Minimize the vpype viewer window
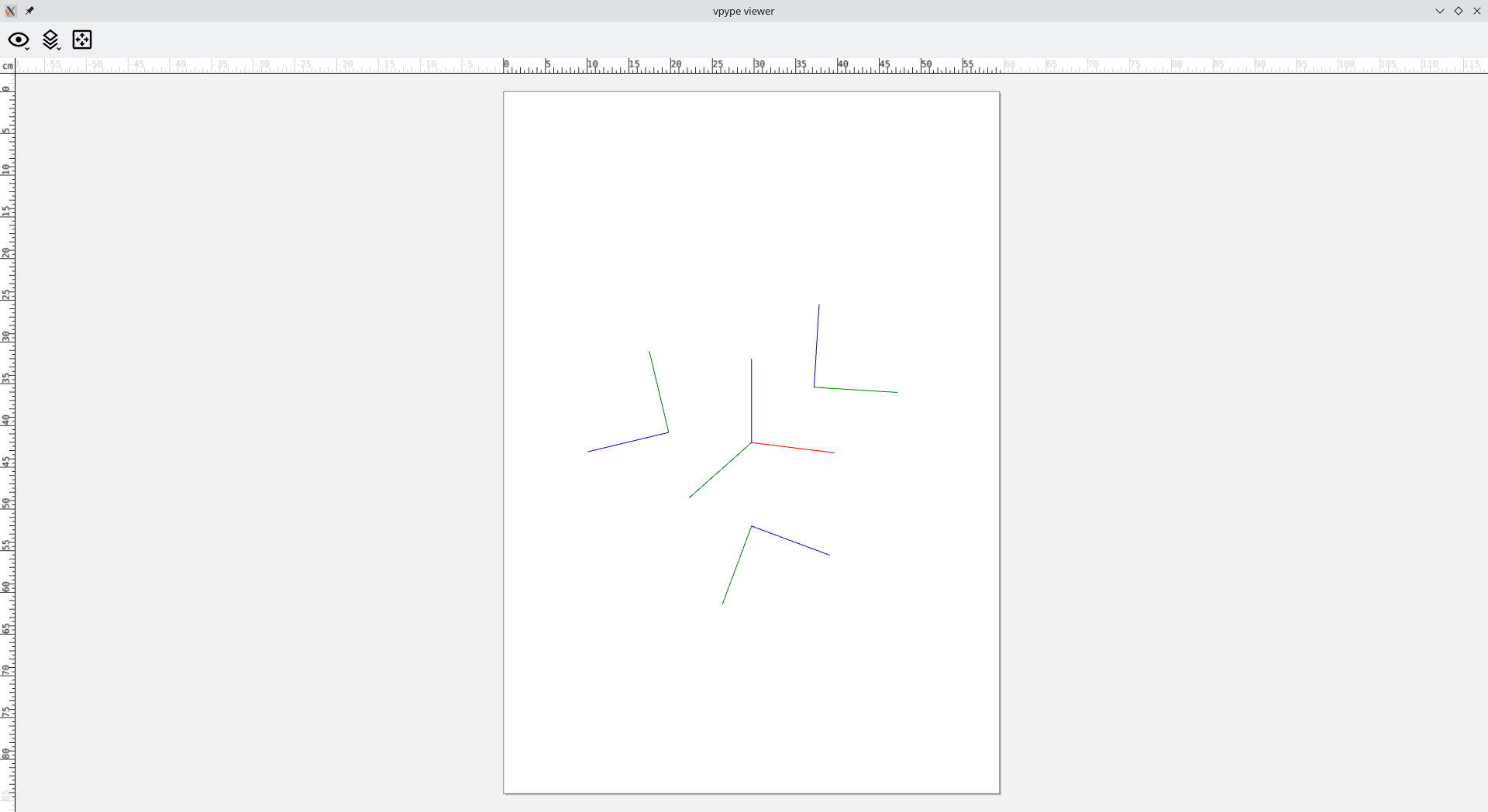Screen dimensions: 1488x812 (x=1440, y=11)
